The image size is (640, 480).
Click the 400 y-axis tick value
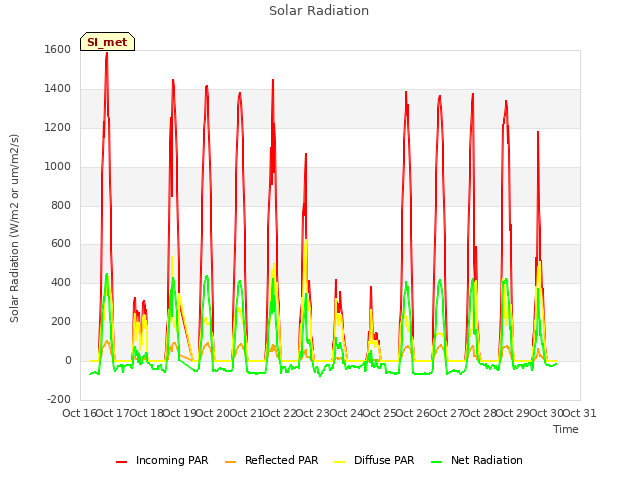pyautogui.click(x=61, y=282)
